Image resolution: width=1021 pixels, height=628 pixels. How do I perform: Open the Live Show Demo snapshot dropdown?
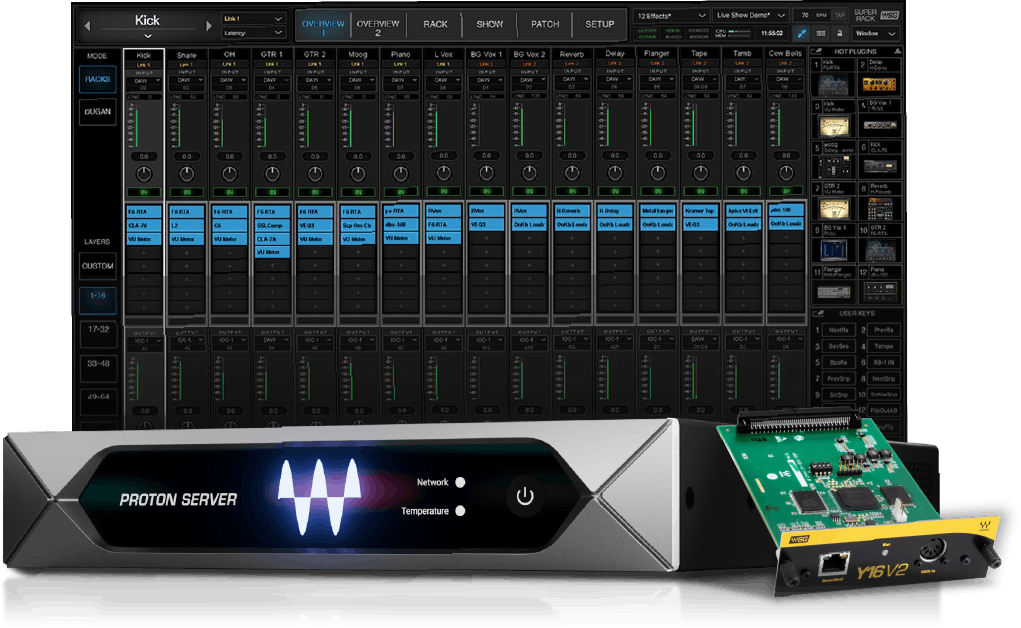point(750,16)
